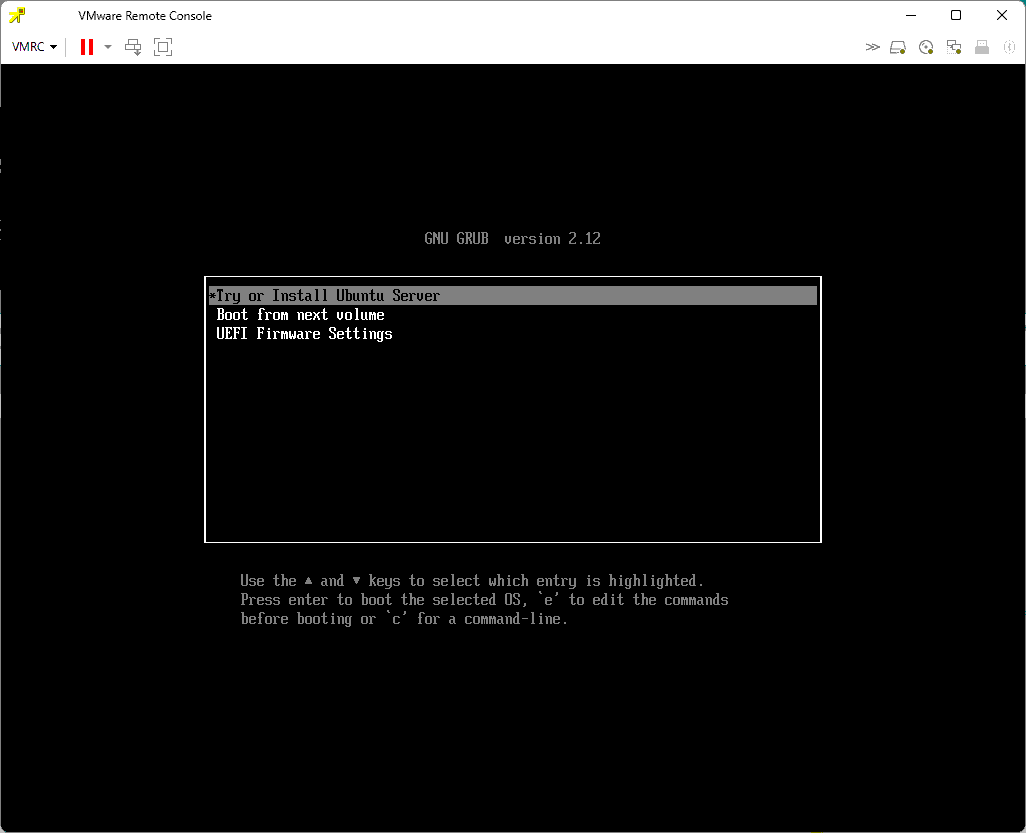The width and height of the screenshot is (1026, 833).
Task: Click the dimmed Bluetooth device icon
Action: coord(1009,47)
